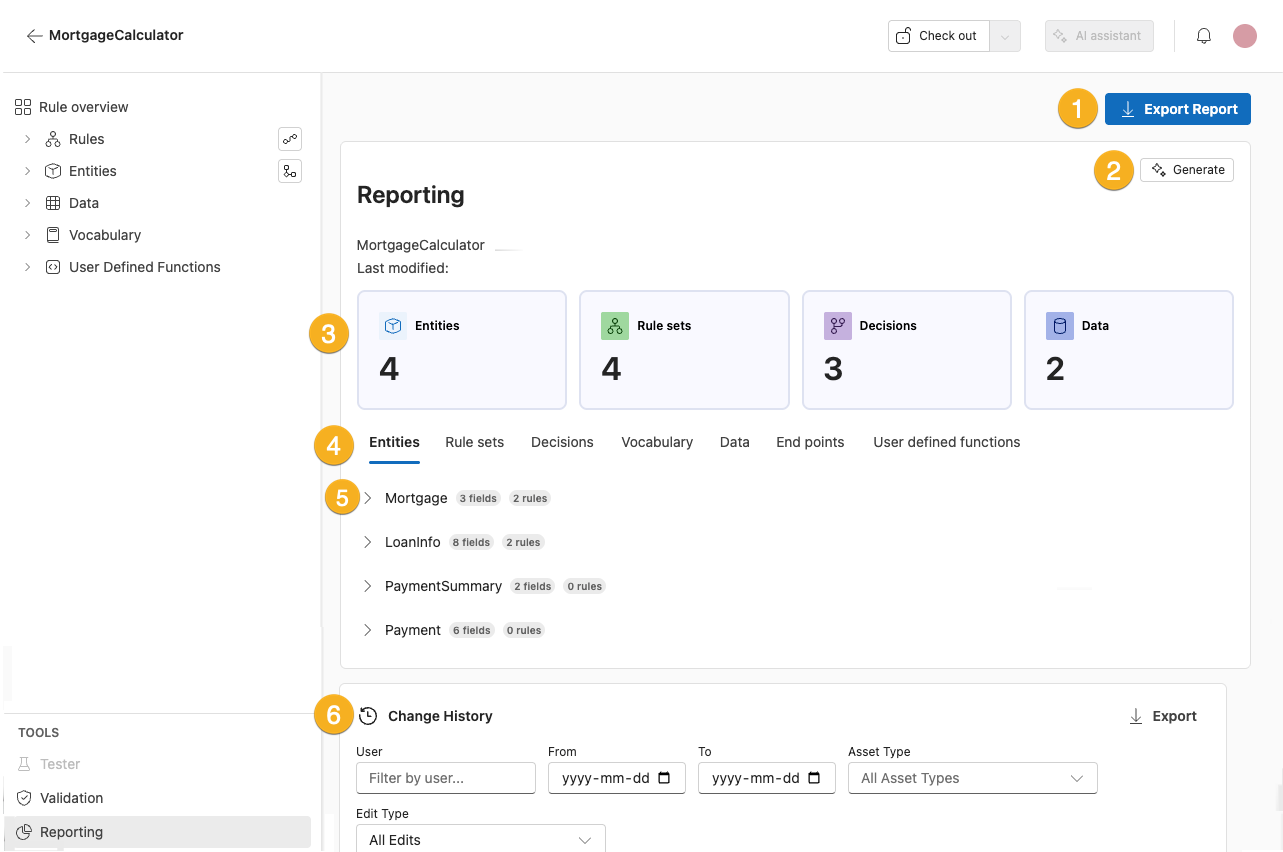The height and width of the screenshot is (852, 1283).
Task: Select the Entities tab
Action: point(394,442)
